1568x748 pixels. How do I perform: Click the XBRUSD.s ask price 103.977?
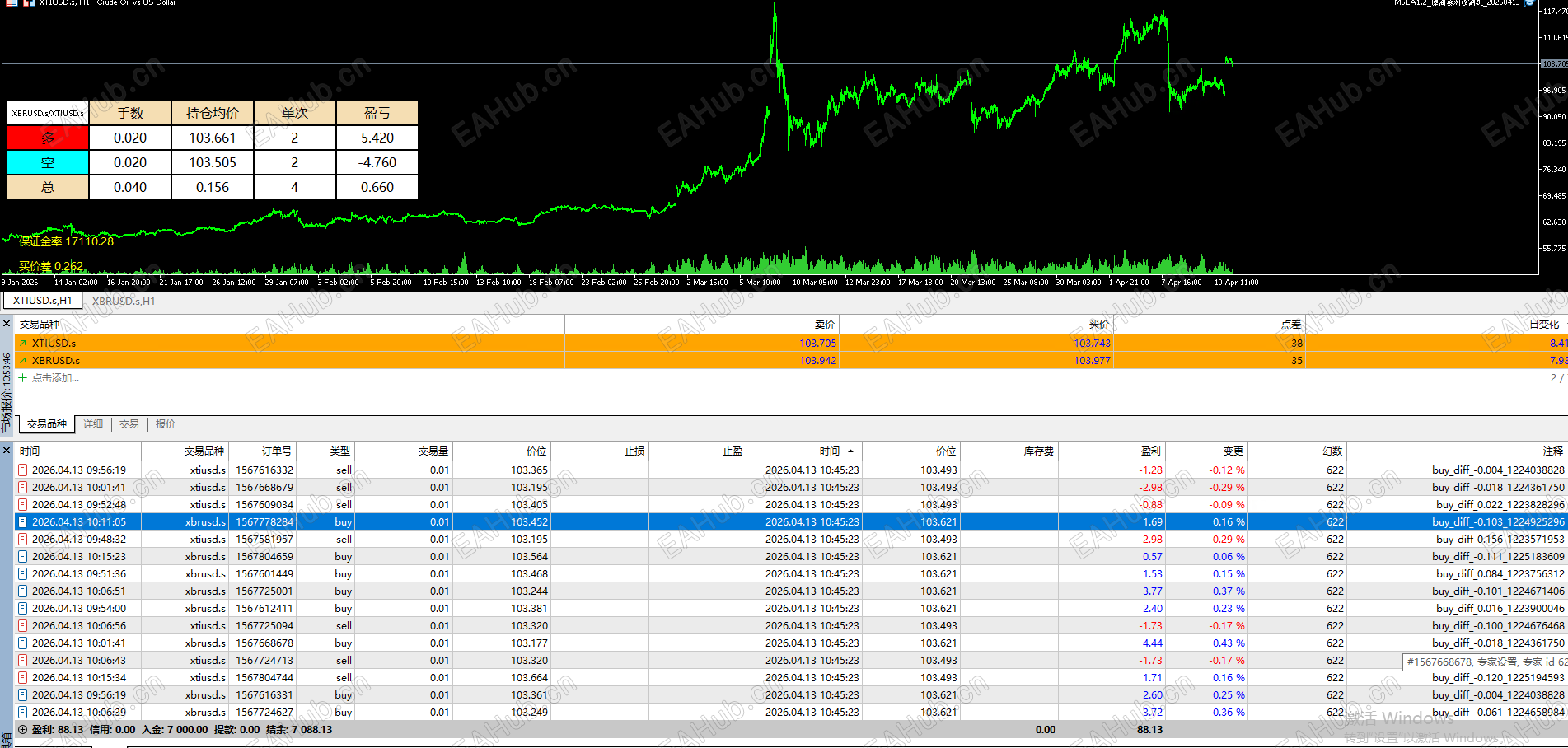[1092, 360]
